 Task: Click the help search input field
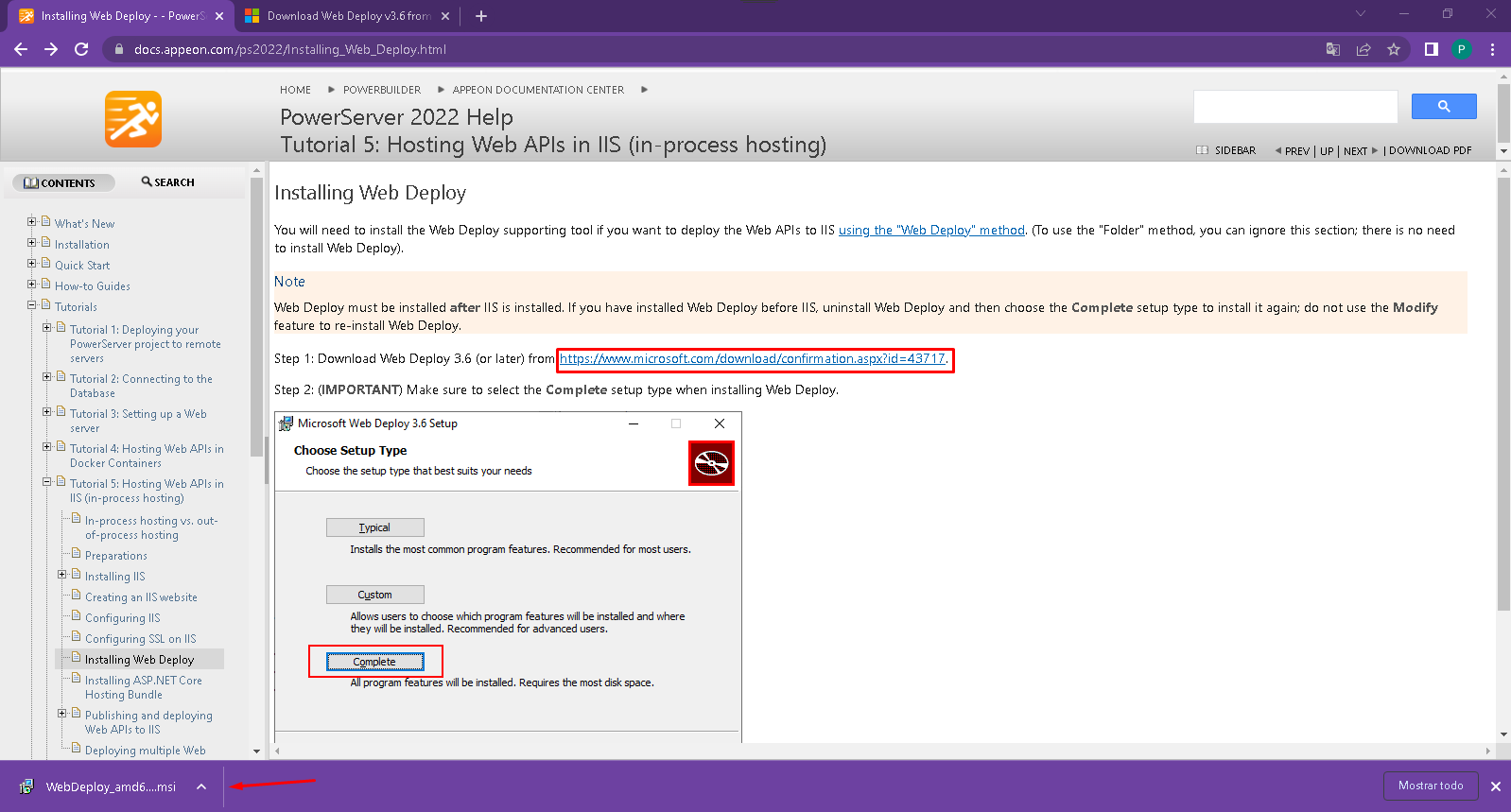pos(1294,107)
